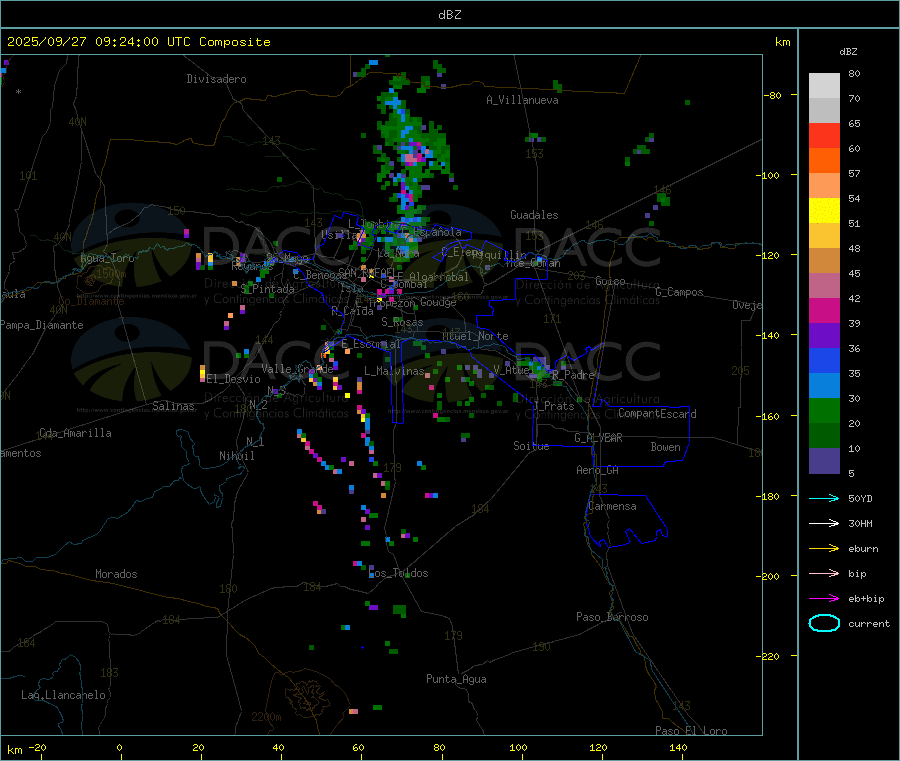Click the 'L_Malvinas' map label
This screenshot has width=900, height=761.
[394, 371]
